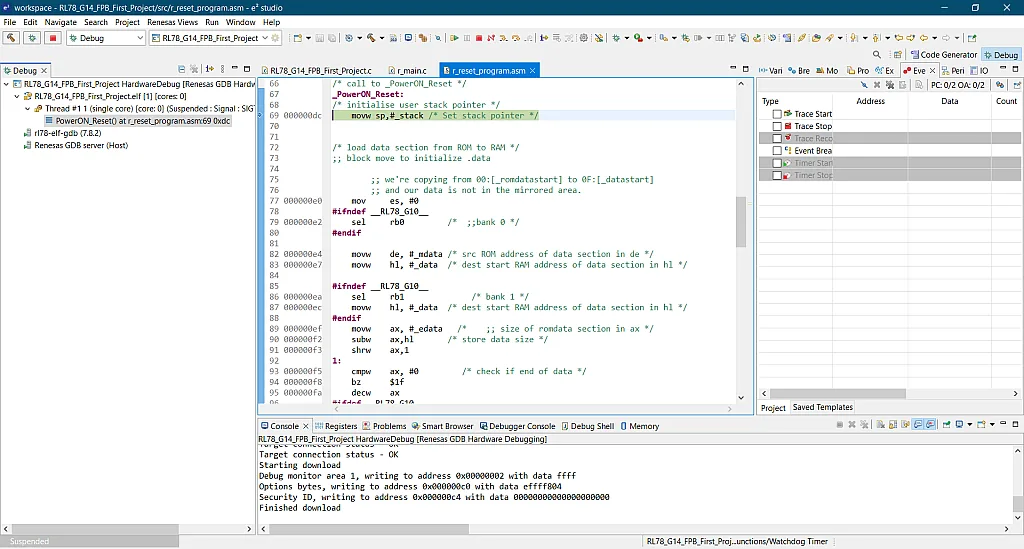The height and width of the screenshot is (549, 1024).
Task: Open the Debug launch mode dropdown
Action: (139, 38)
